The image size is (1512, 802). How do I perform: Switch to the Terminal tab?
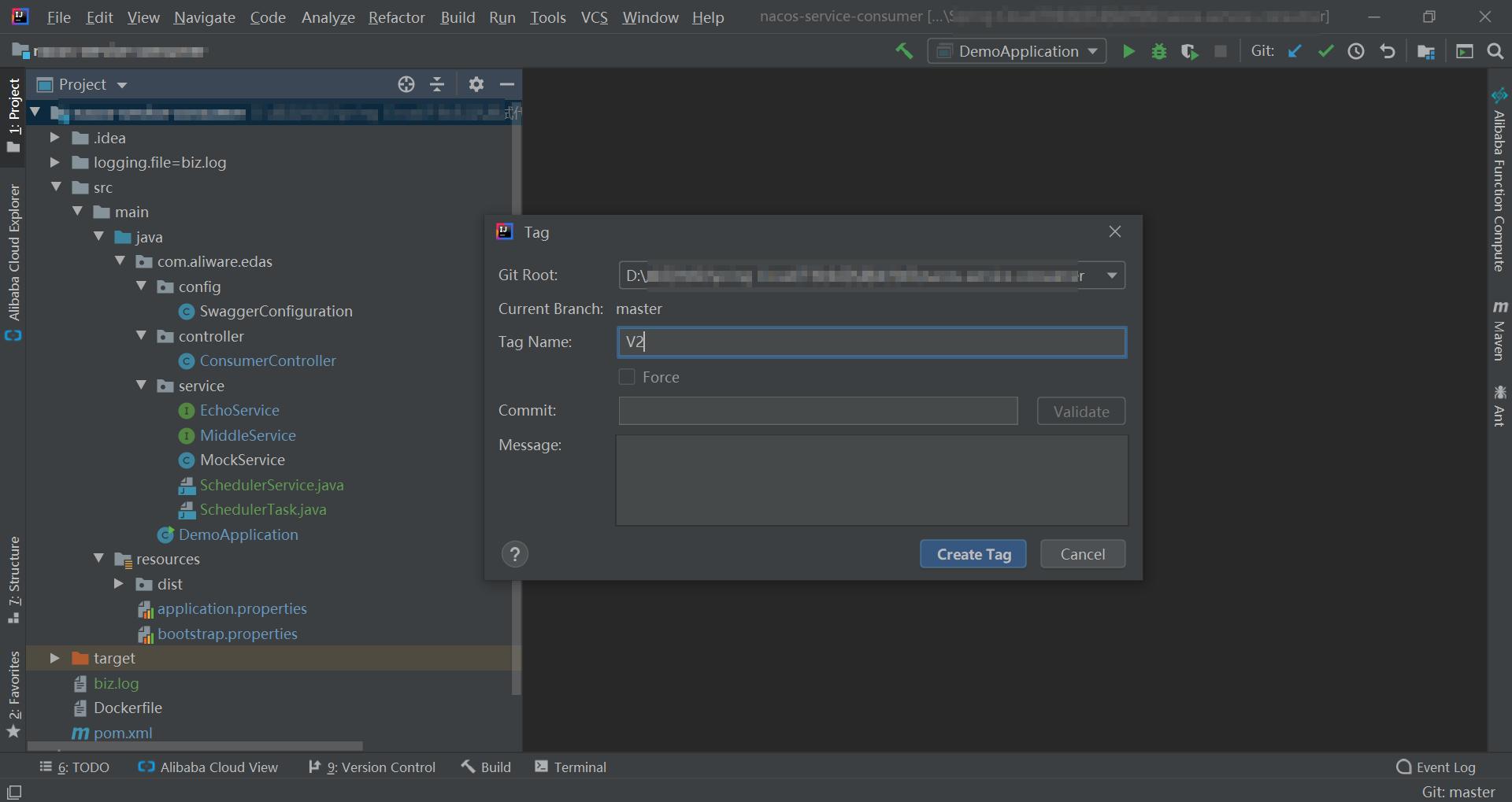(571, 767)
